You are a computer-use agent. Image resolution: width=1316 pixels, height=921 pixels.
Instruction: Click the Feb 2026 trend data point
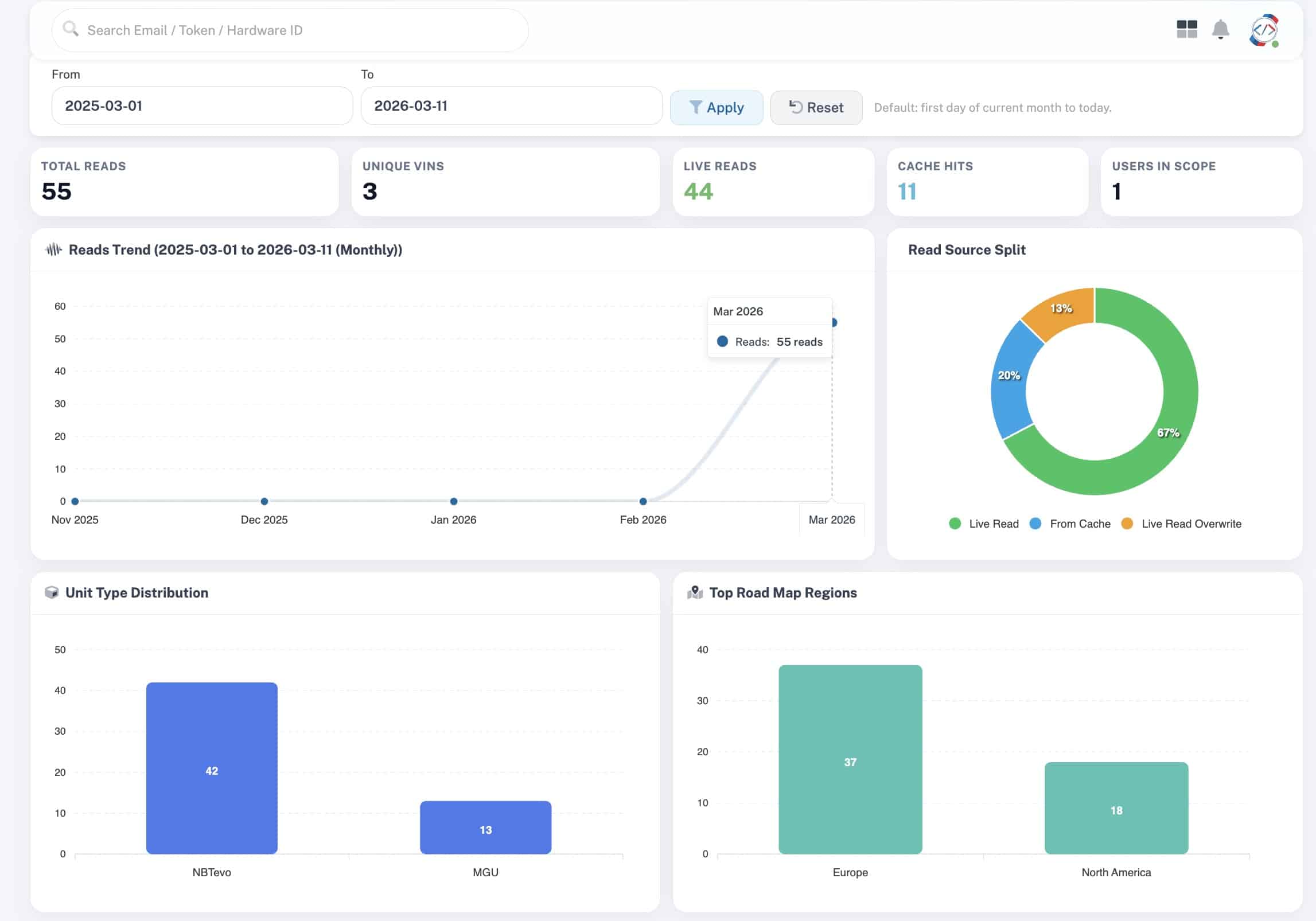click(643, 501)
